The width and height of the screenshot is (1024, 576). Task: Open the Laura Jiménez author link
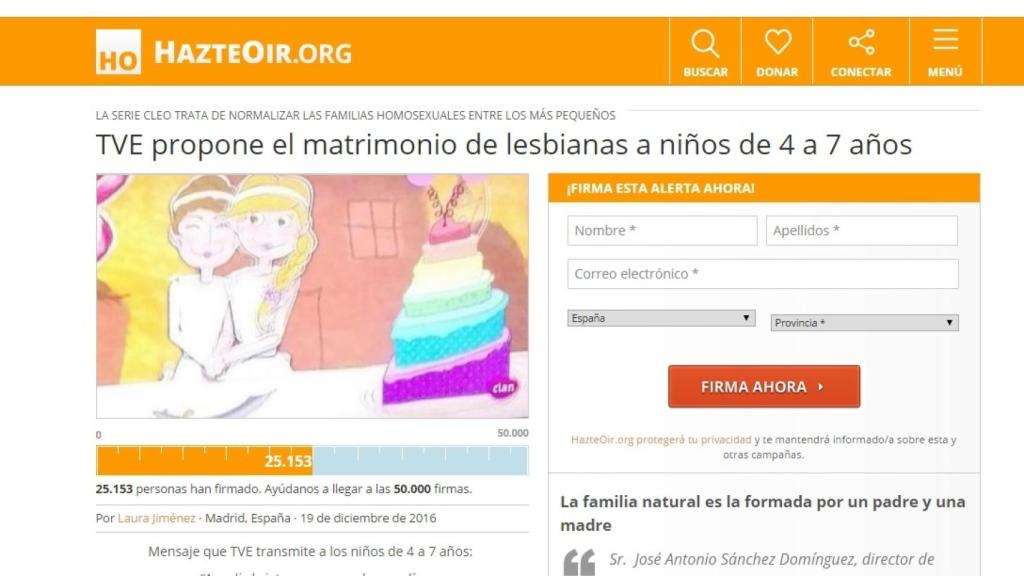pyautogui.click(x=156, y=518)
